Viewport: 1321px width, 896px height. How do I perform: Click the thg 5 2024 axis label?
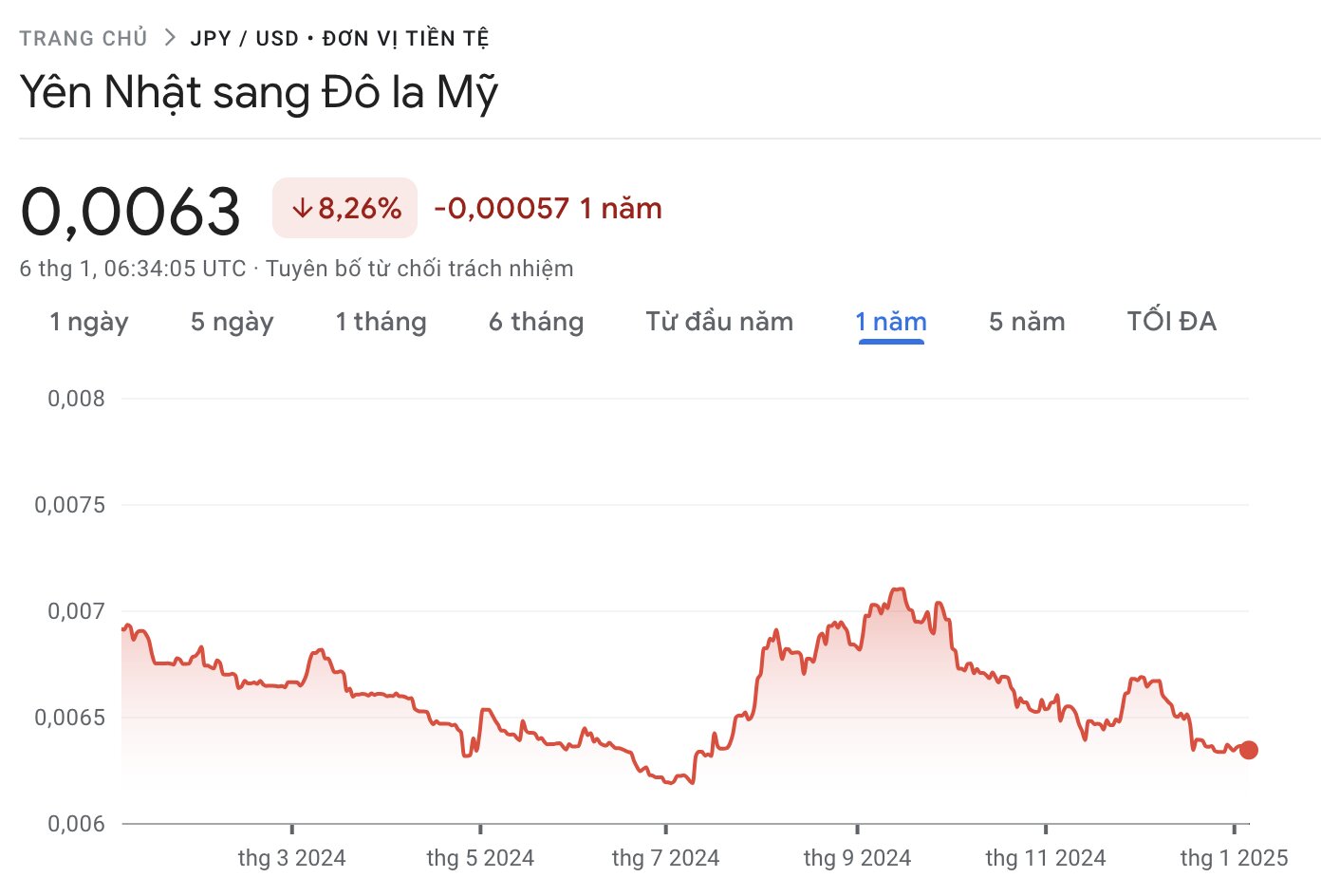[480, 858]
